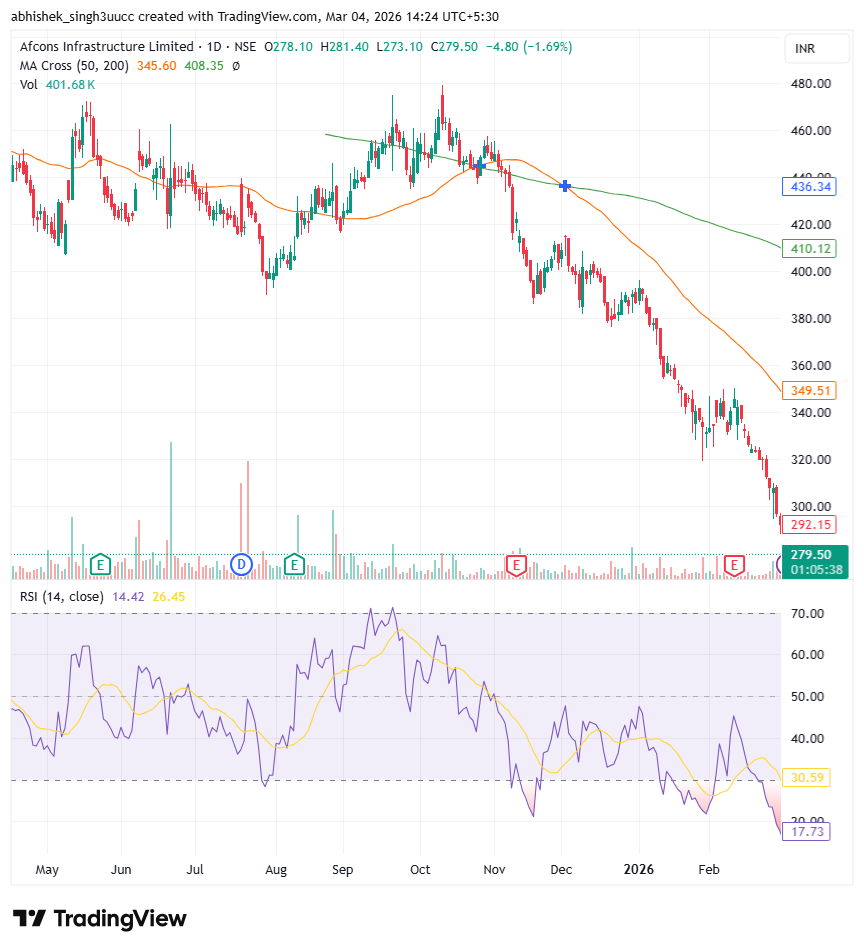Image resolution: width=864 pixels, height=951 pixels.
Task: Click the purple 17.73 RSI value label
Action: pyautogui.click(x=807, y=832)
